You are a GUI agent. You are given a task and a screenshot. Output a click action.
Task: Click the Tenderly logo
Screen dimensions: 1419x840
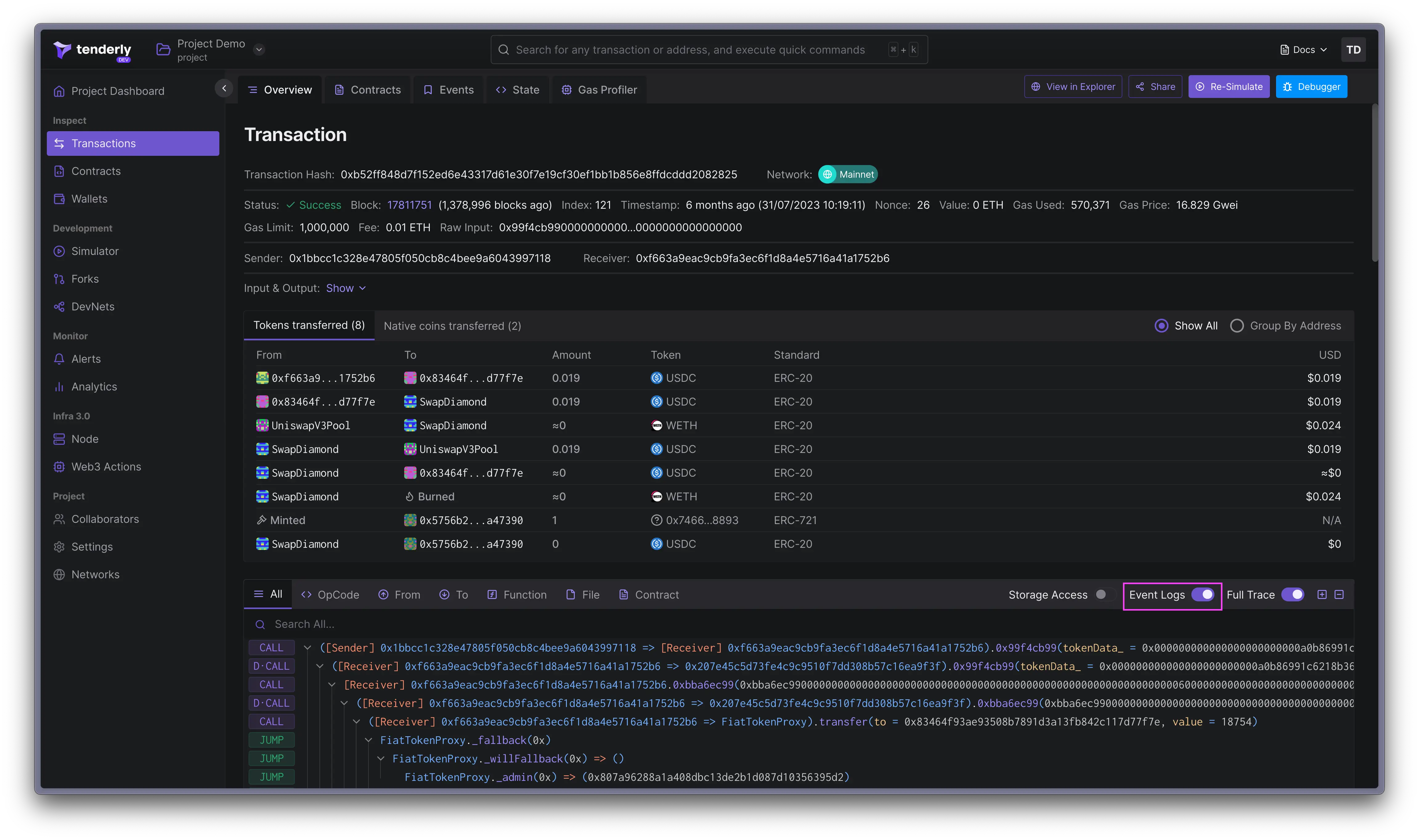pos(92,50)
